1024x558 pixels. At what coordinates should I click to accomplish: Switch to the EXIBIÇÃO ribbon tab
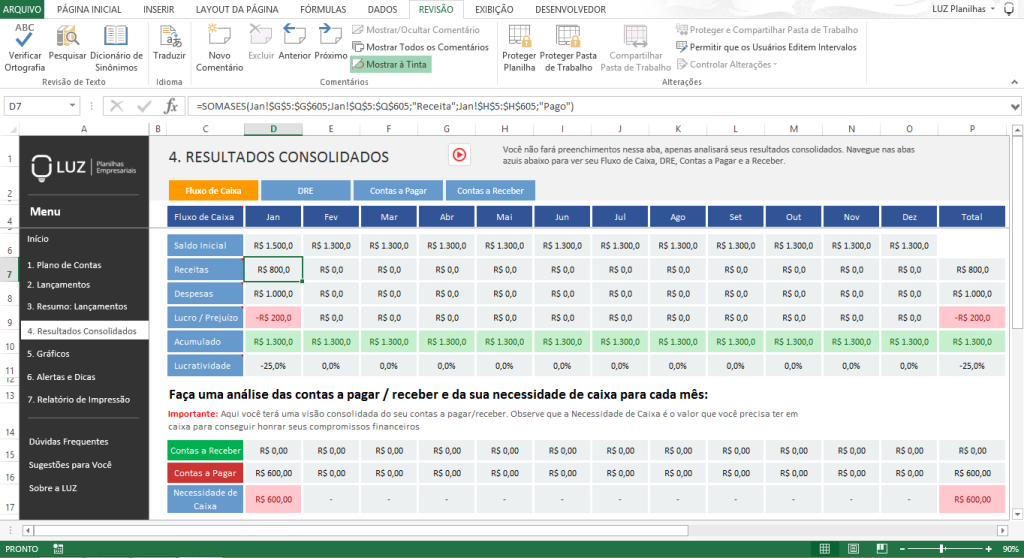tap(494, 9)
